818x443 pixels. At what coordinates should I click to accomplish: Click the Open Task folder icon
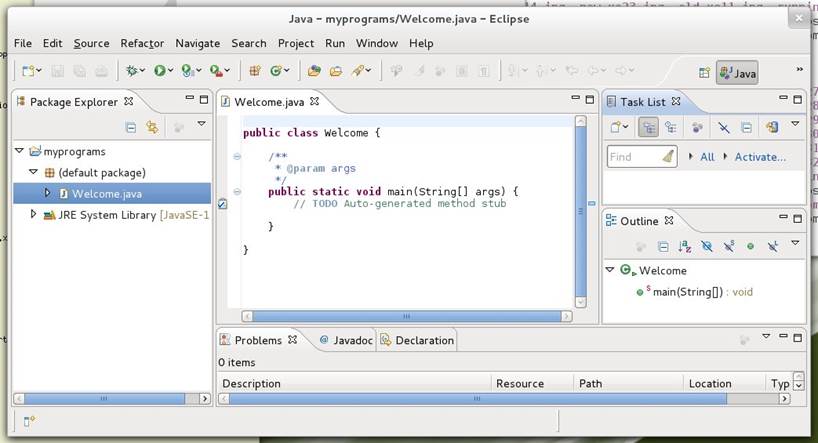pyautogui.click(x=335, y=71)
